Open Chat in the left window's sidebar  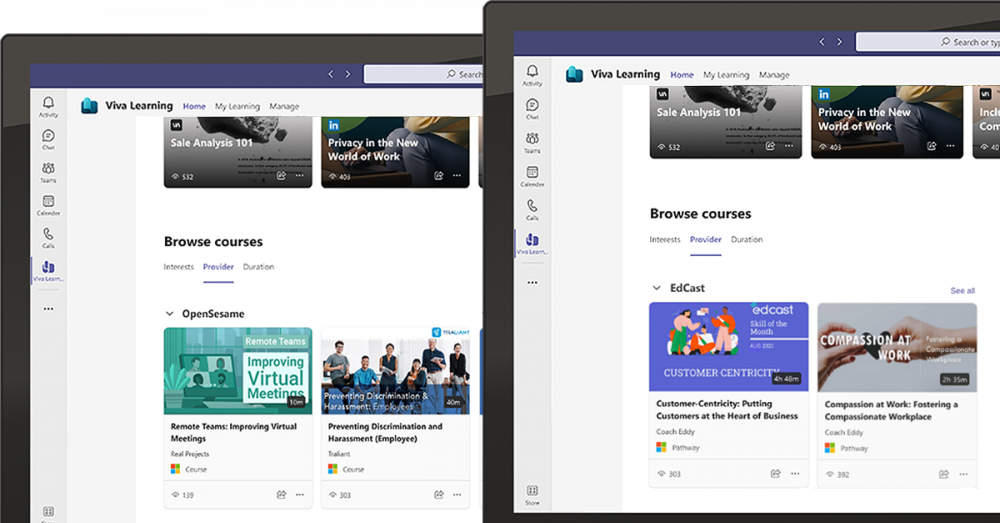48,139
